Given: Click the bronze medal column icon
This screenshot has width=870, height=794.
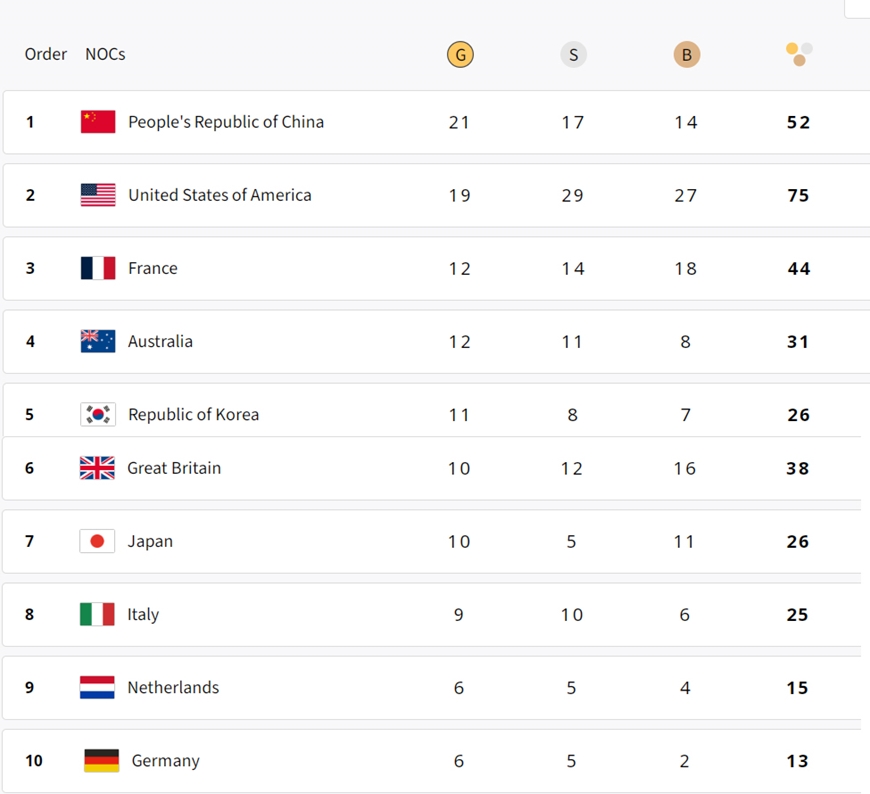Looking at the screenshot, I should (x=686, y=55).
